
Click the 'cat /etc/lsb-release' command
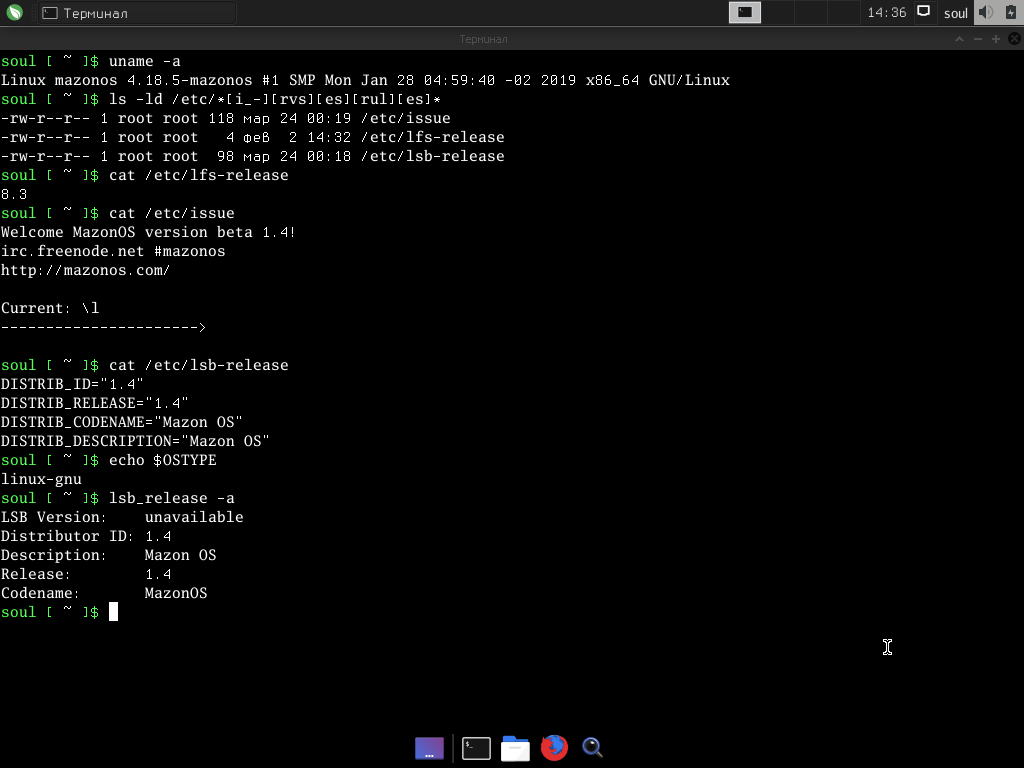(x=199, y=365)
